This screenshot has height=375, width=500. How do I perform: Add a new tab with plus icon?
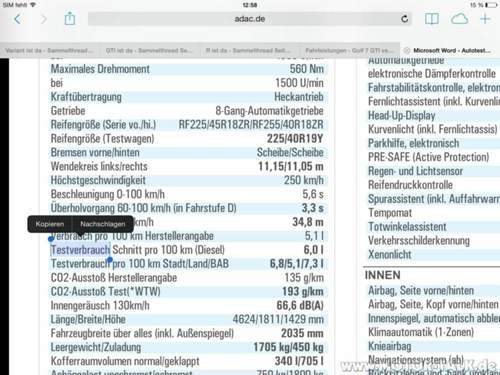pyautogui.click(x=485, y=19)
